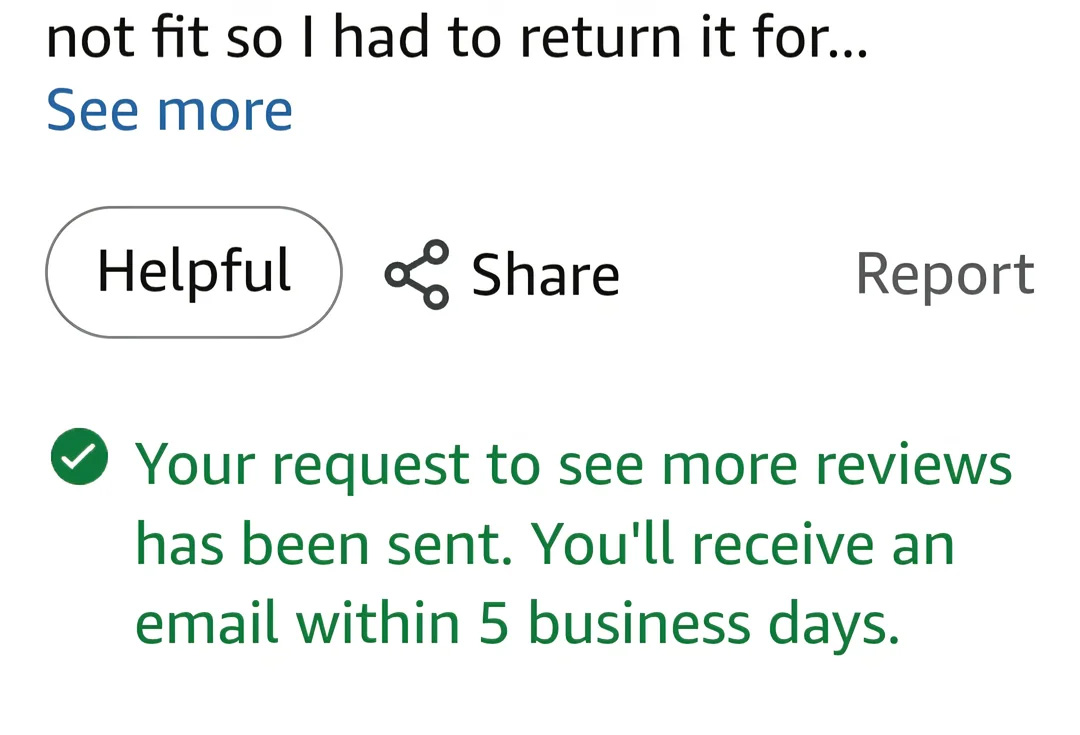Screen dimensions: 1080x735
Task: Mark this review as Helpful
Action: [x=194, y=272]
